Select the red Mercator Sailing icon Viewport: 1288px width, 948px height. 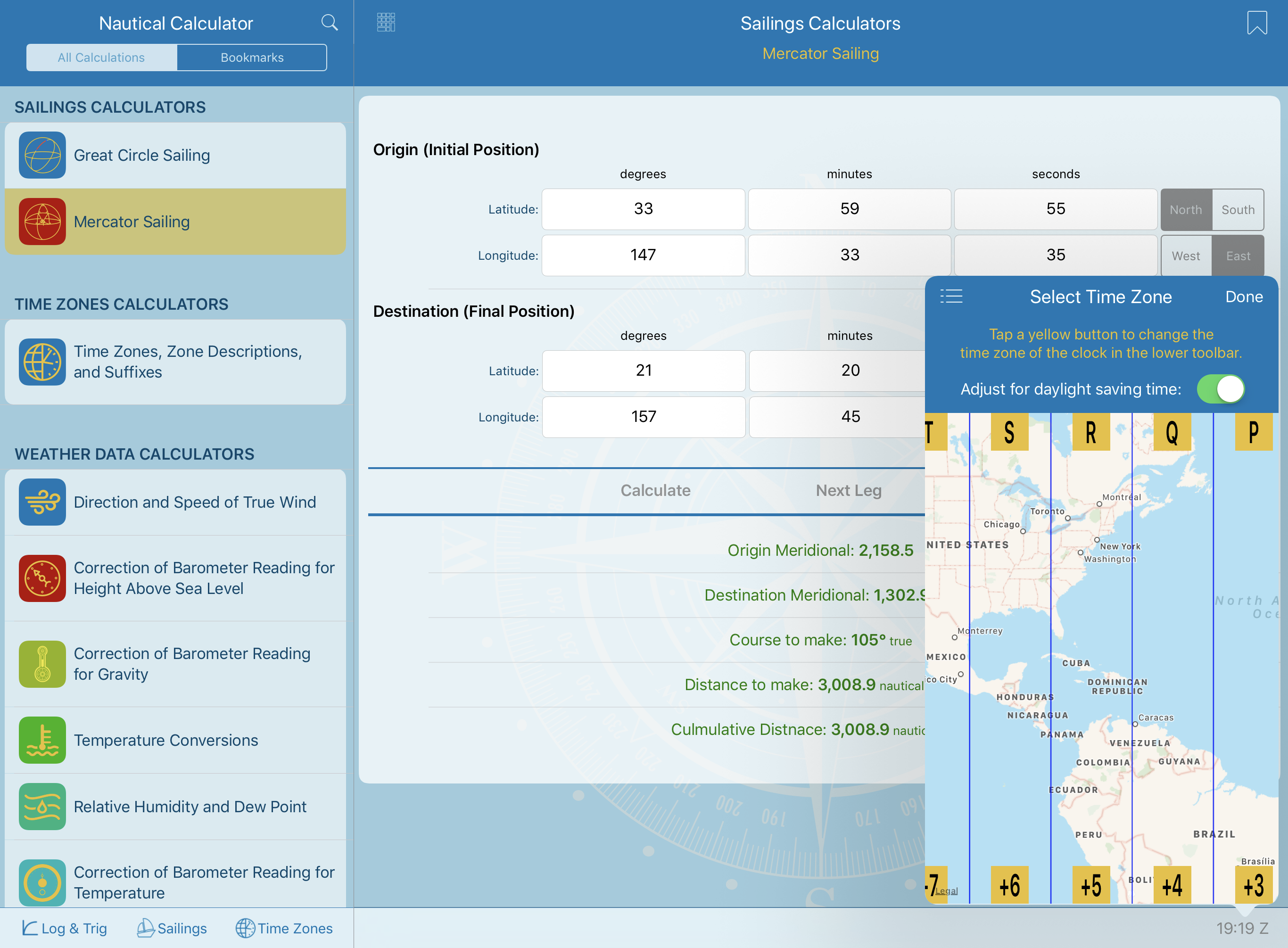[42, 222]
